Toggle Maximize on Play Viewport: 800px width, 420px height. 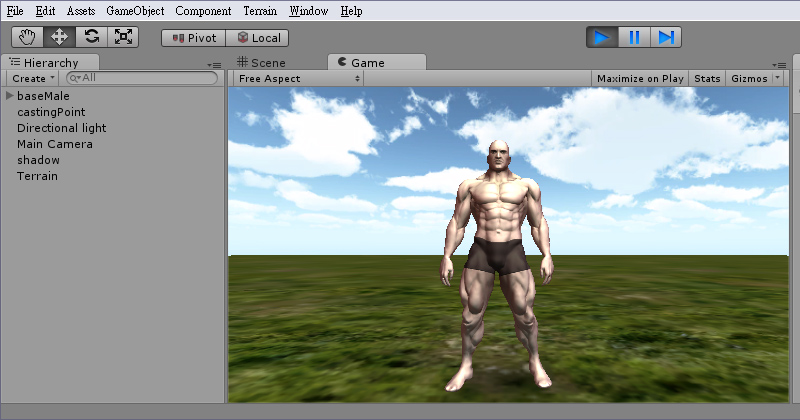point(640,79)
